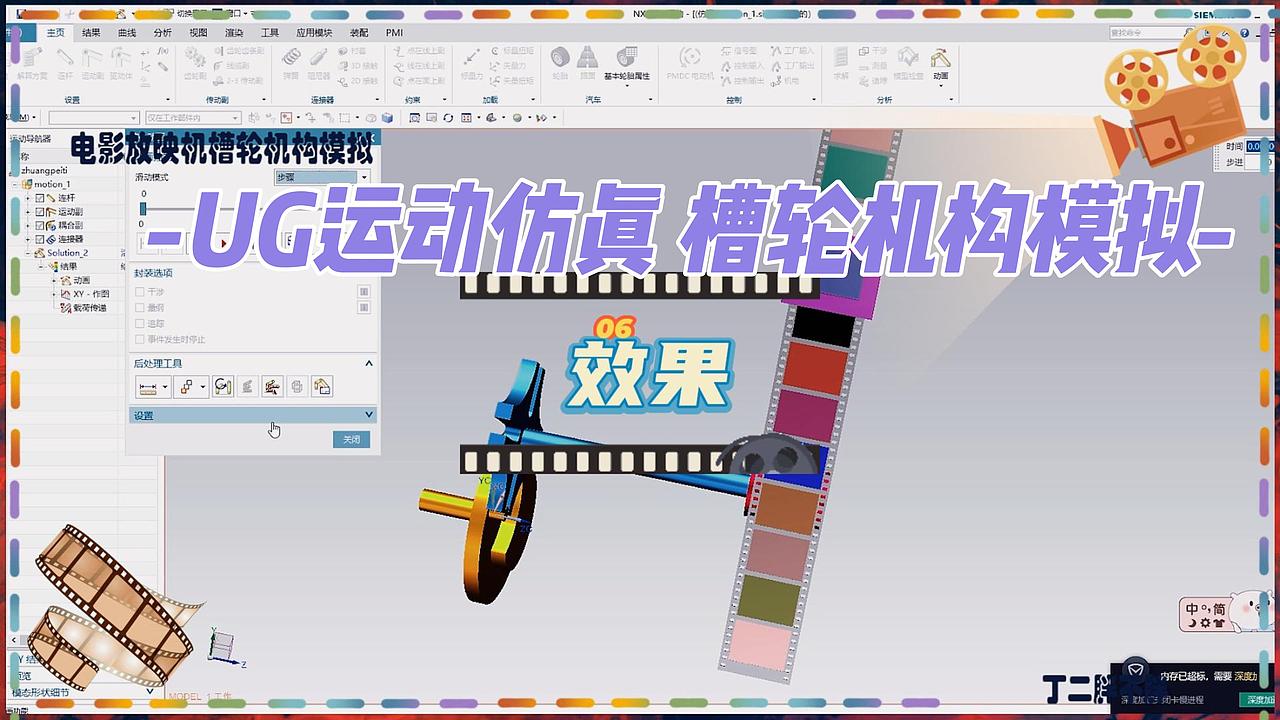Viewport: 1280px width, 720px height.
Task: Open the measure tool dropdown arrow
Action: point(165,387)
